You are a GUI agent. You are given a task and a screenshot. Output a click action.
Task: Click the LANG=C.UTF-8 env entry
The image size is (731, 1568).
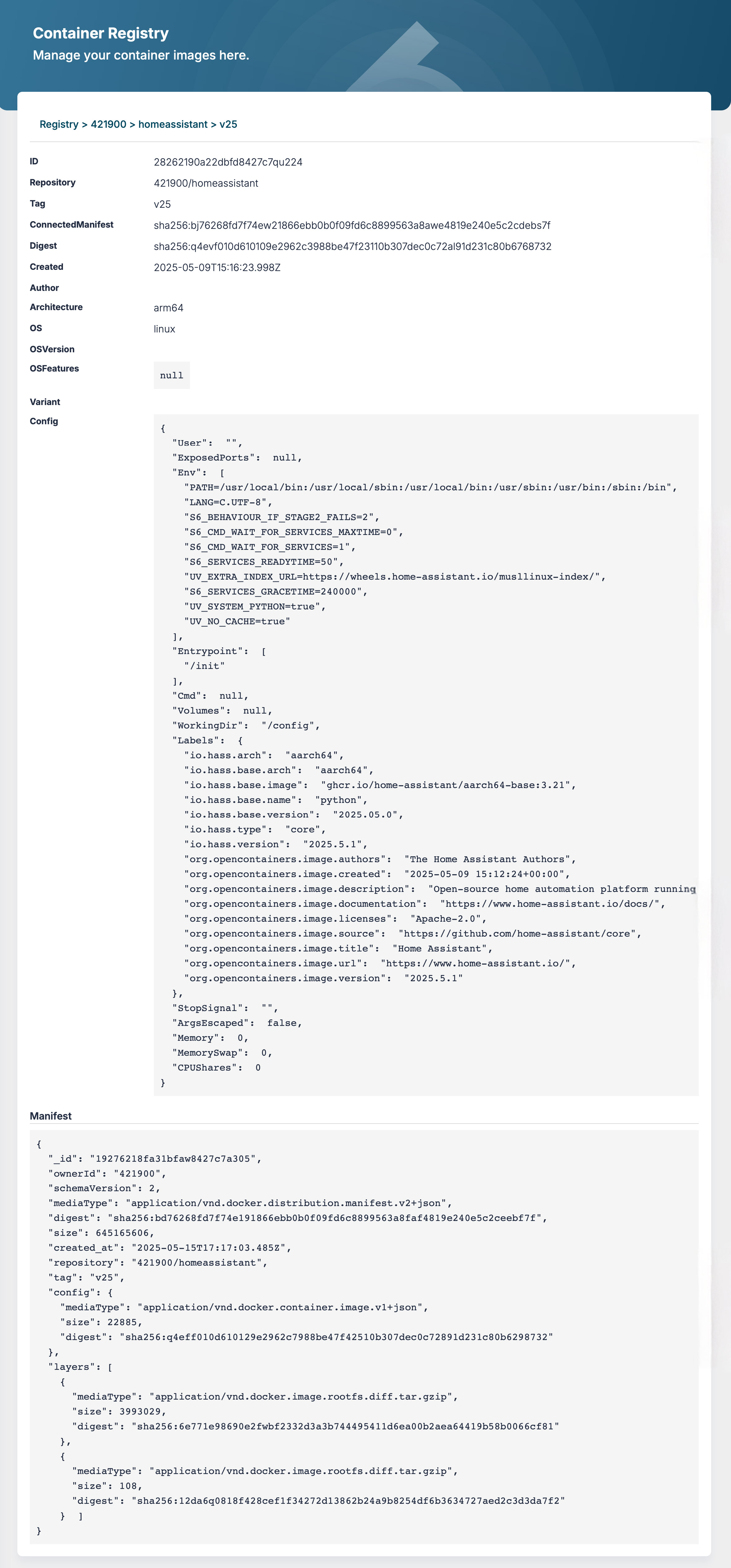coord(228,502)
